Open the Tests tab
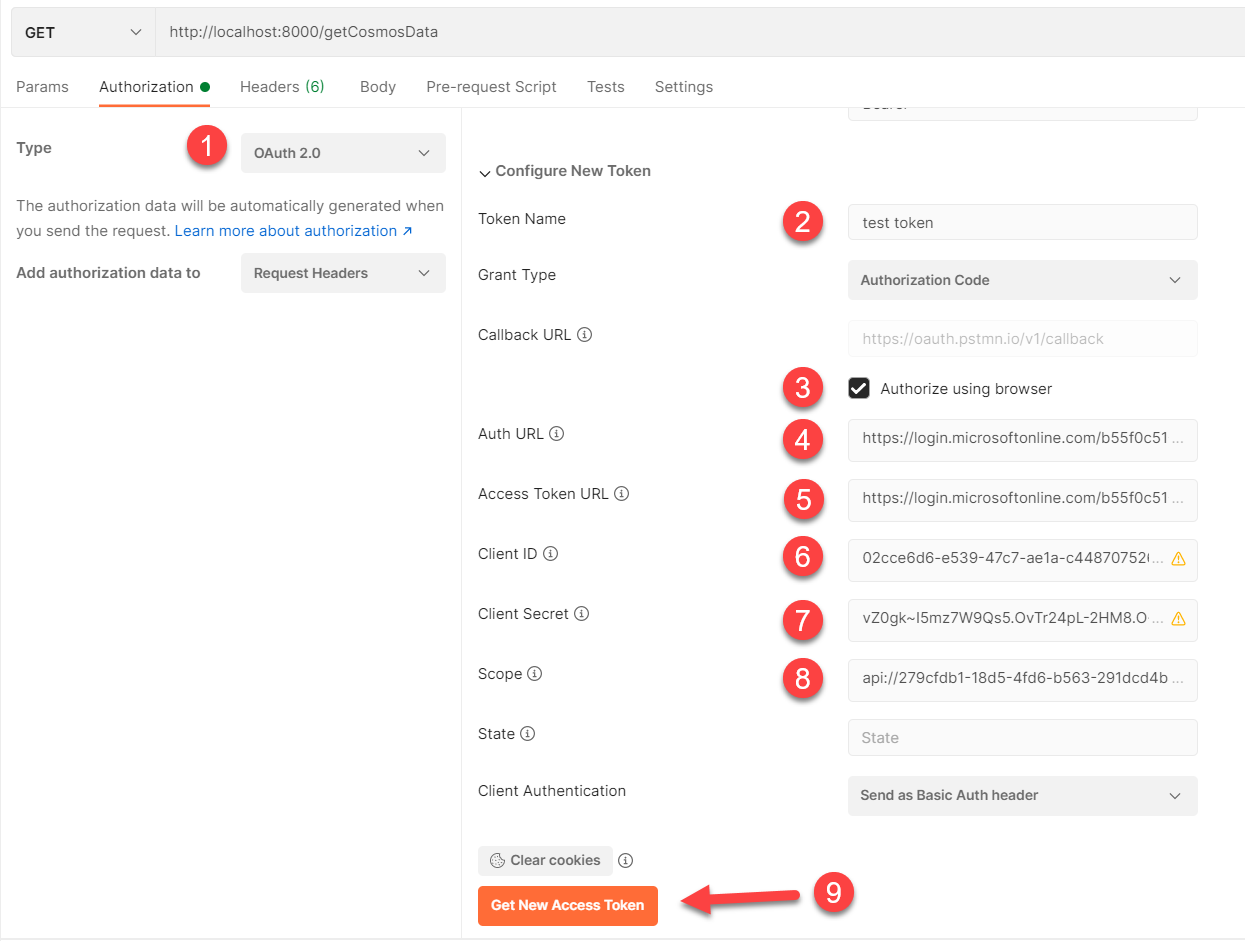1245x941 pixels. [x=605, y=87]
